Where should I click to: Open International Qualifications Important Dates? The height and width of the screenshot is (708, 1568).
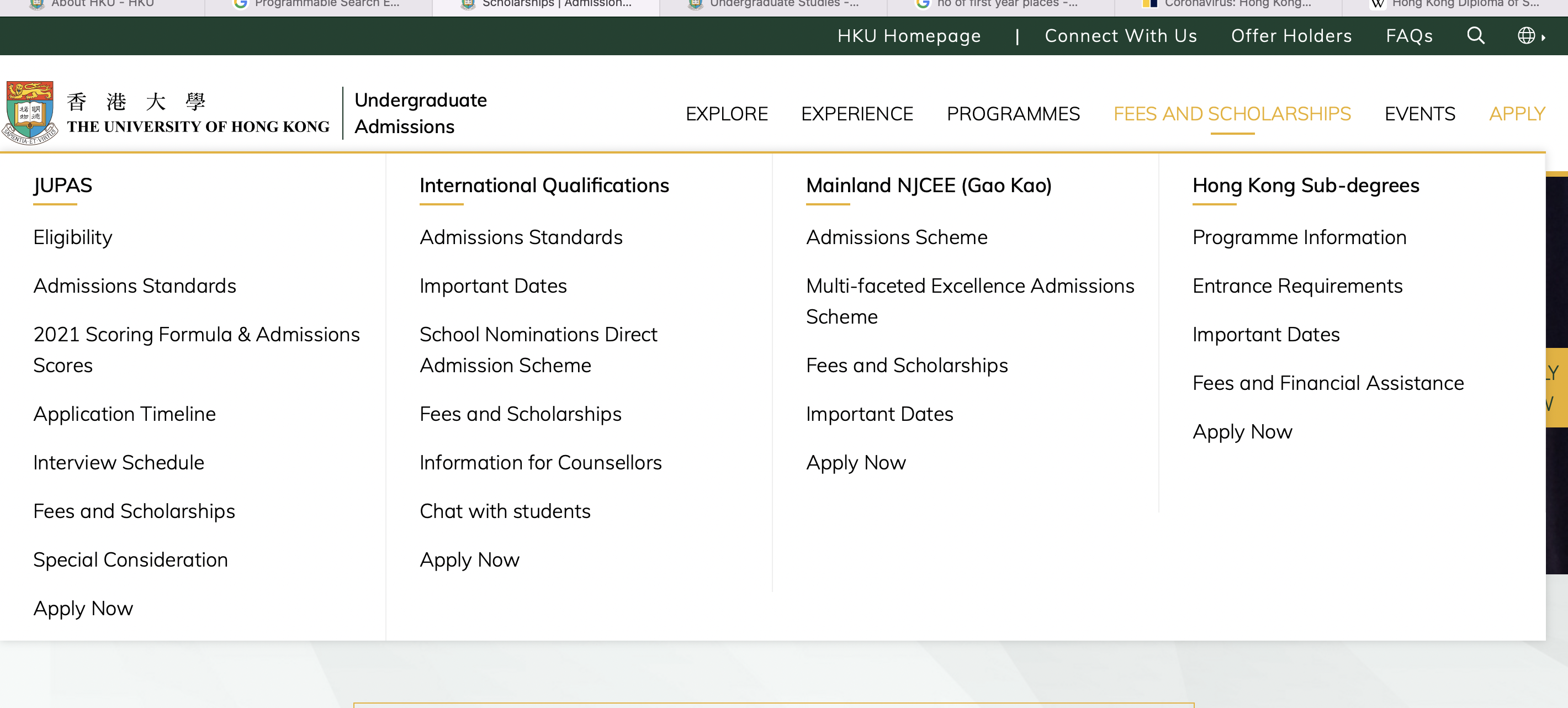(x=493, y=286)
